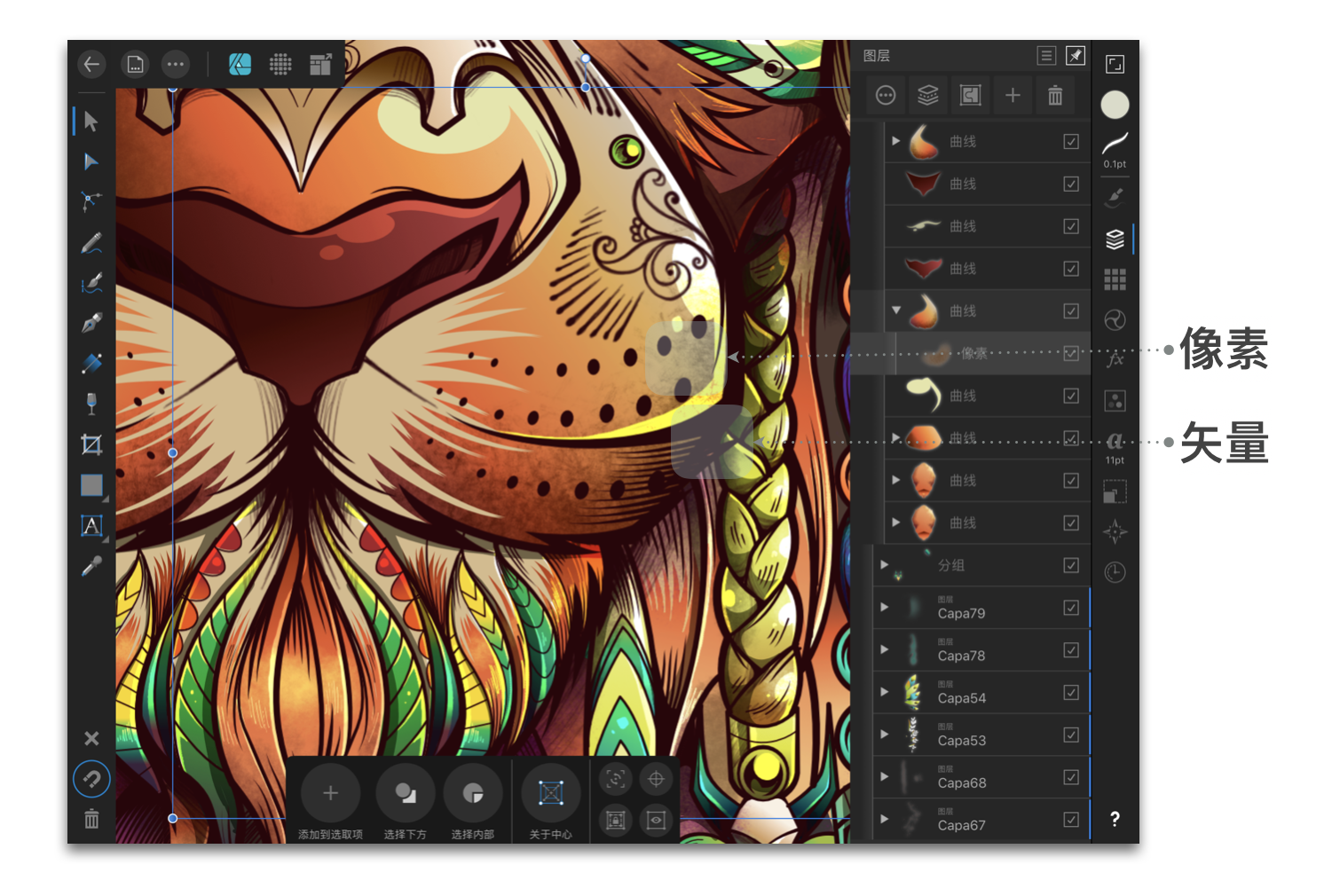Tap 选择下方 button
Screen dimensions: 1324x896
pyautogui.click(x=406, y=801)
